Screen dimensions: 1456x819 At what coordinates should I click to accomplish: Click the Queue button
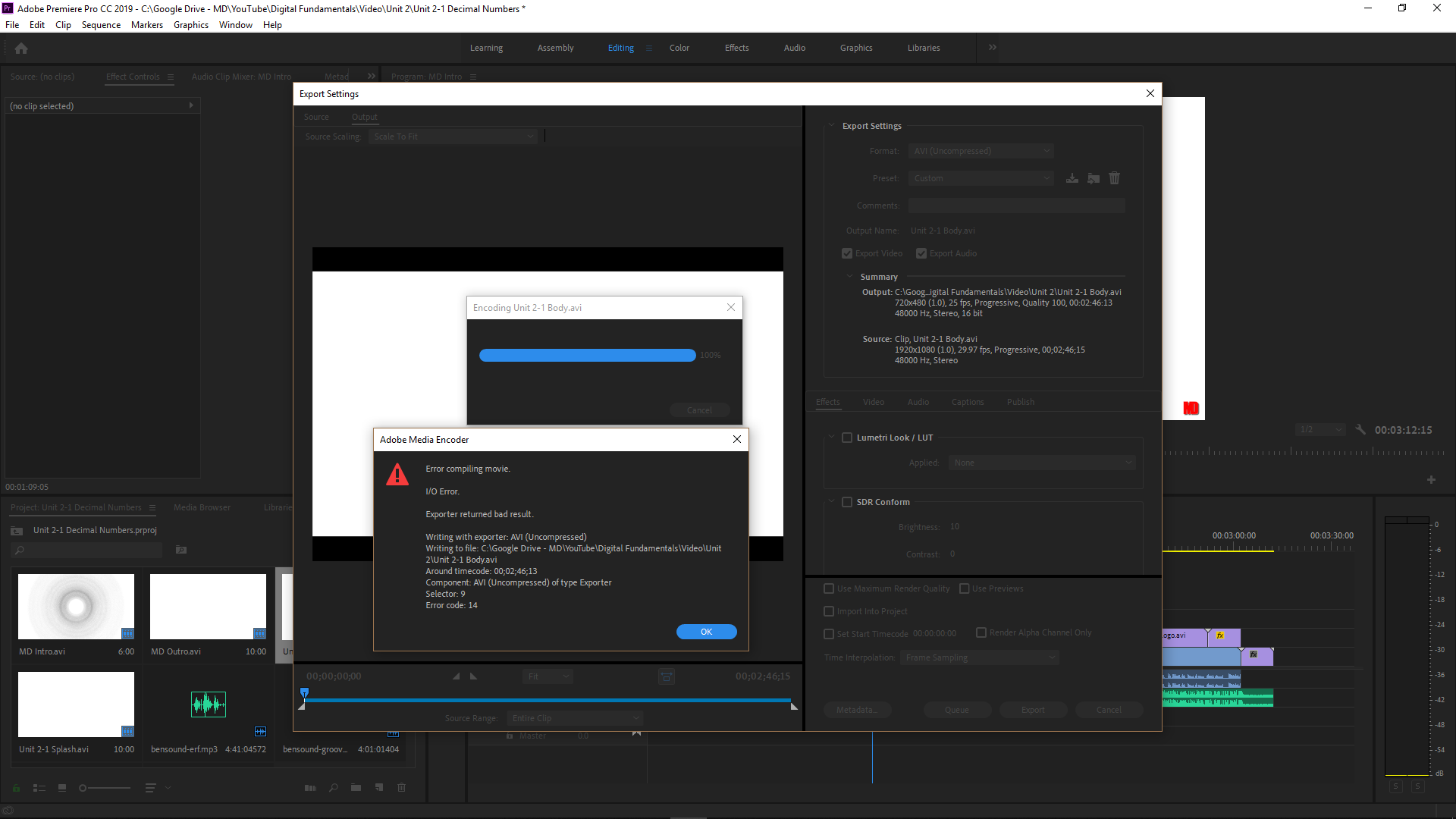[956, 710]
